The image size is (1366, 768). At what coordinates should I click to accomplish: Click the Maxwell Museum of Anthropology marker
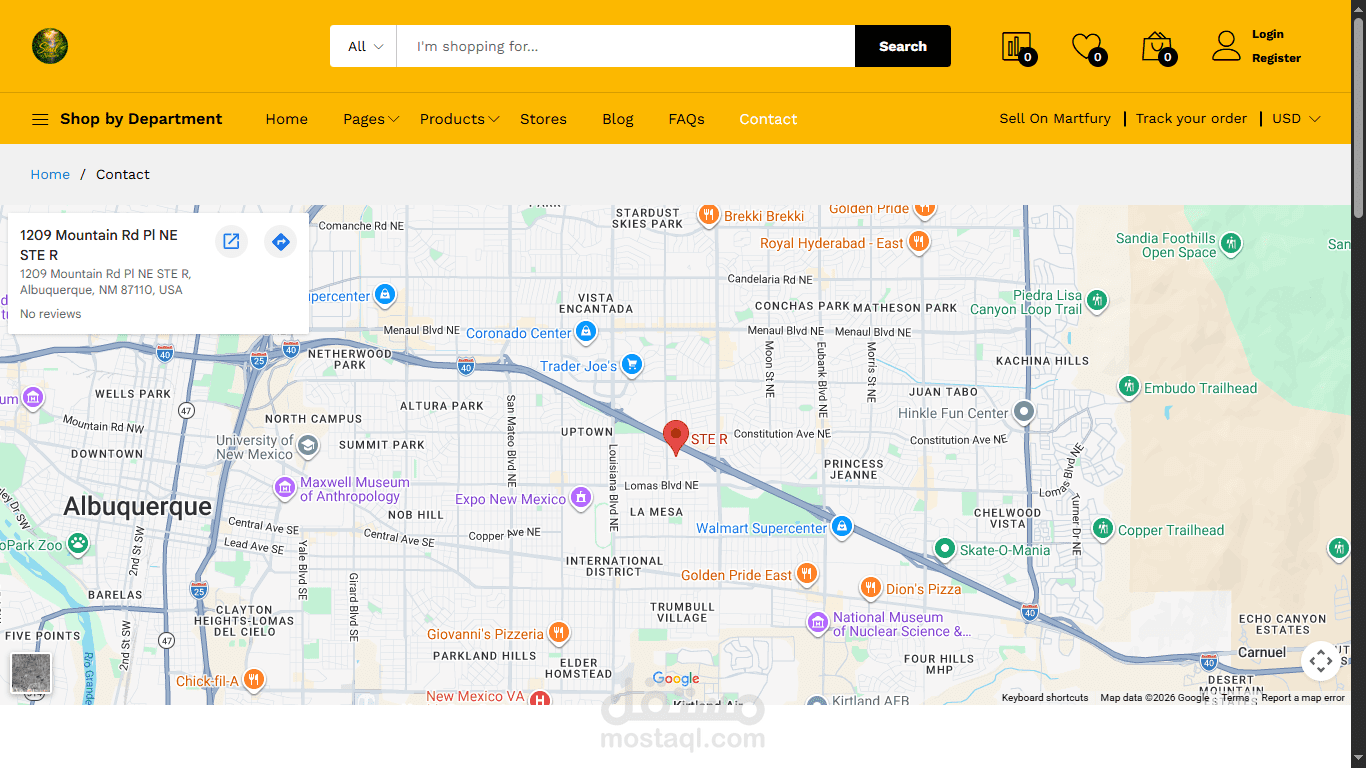coord(285,489)
